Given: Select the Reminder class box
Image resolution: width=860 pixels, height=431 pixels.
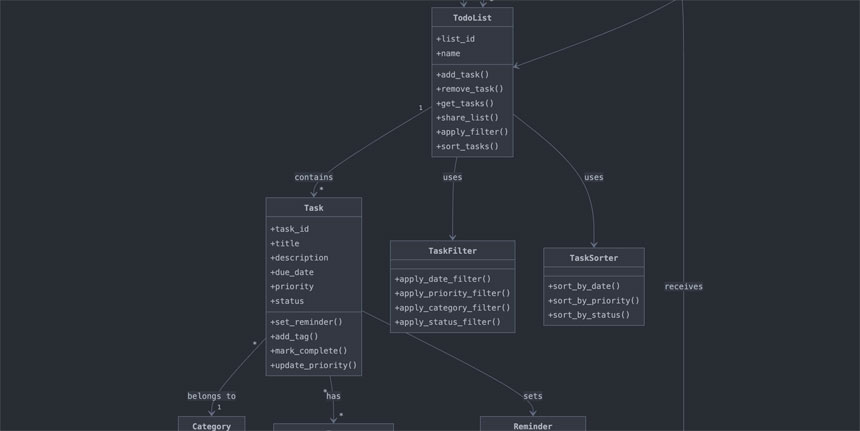Looking at the screenshot, I should [x=532, y=425].
